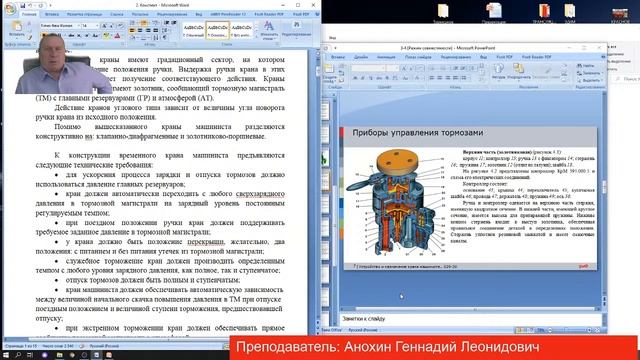Increase font size with Grow Font in Word
The image size is (640, 360).
(104, 26)
